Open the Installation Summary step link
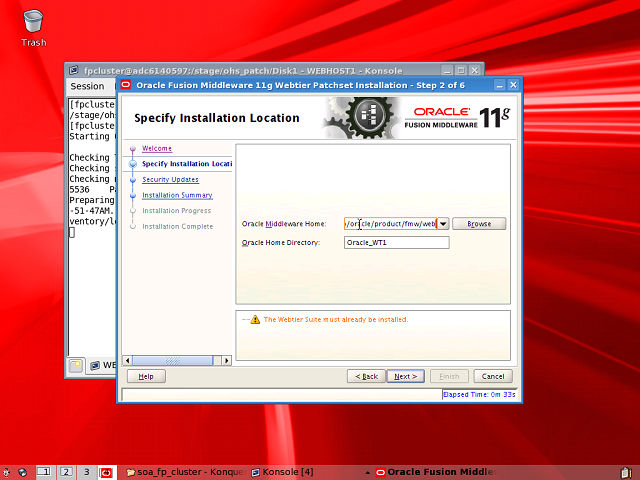Image resolution: width=640 pixels, height=480 pixels. (x=177, y=195)
